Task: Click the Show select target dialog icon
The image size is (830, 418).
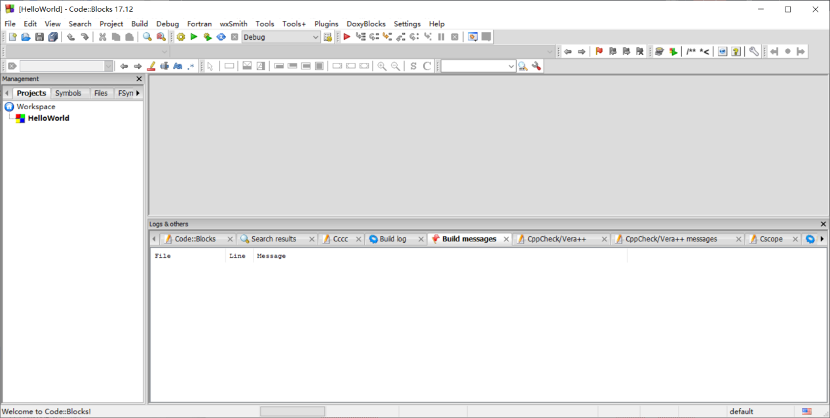Action: [328, 37]
